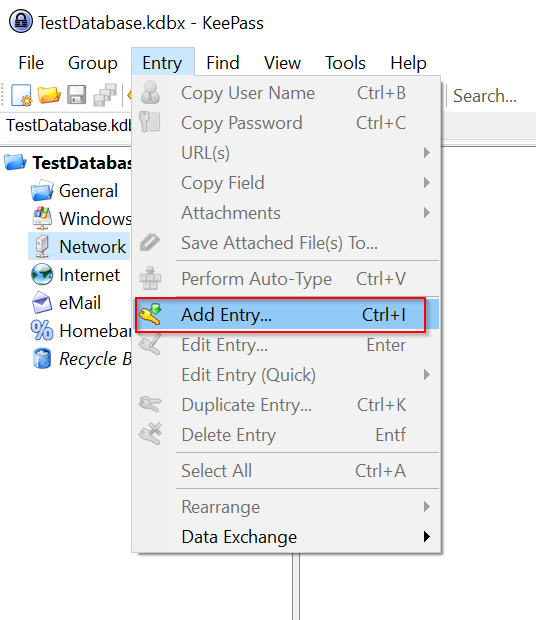Image resolution: width=536 pixels, height=620 pixels.
Task: Select the Recycle Bin group icon
Action: 42,359
